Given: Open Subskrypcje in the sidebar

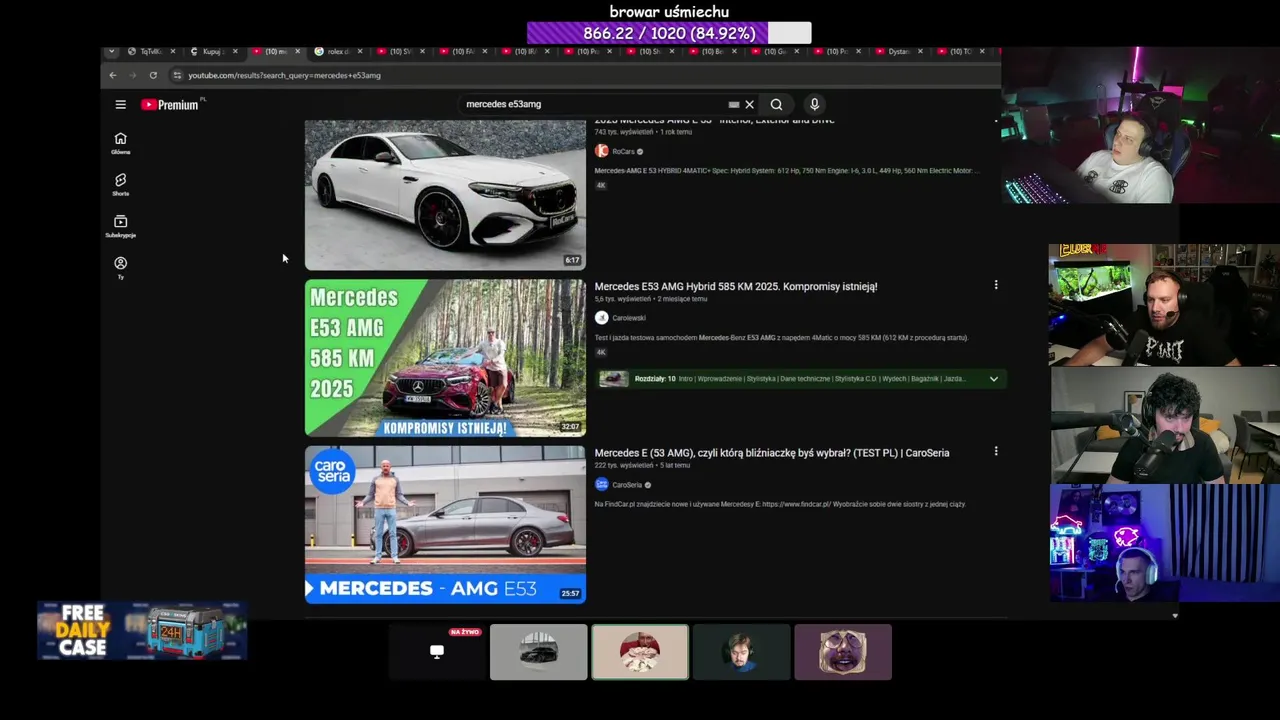Looking at the screenshot, I should click(120, 226).
